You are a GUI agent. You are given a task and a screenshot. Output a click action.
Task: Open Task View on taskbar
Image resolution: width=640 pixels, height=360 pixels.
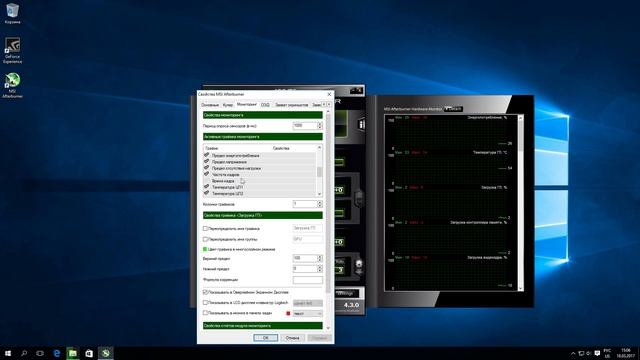(40, 353)
